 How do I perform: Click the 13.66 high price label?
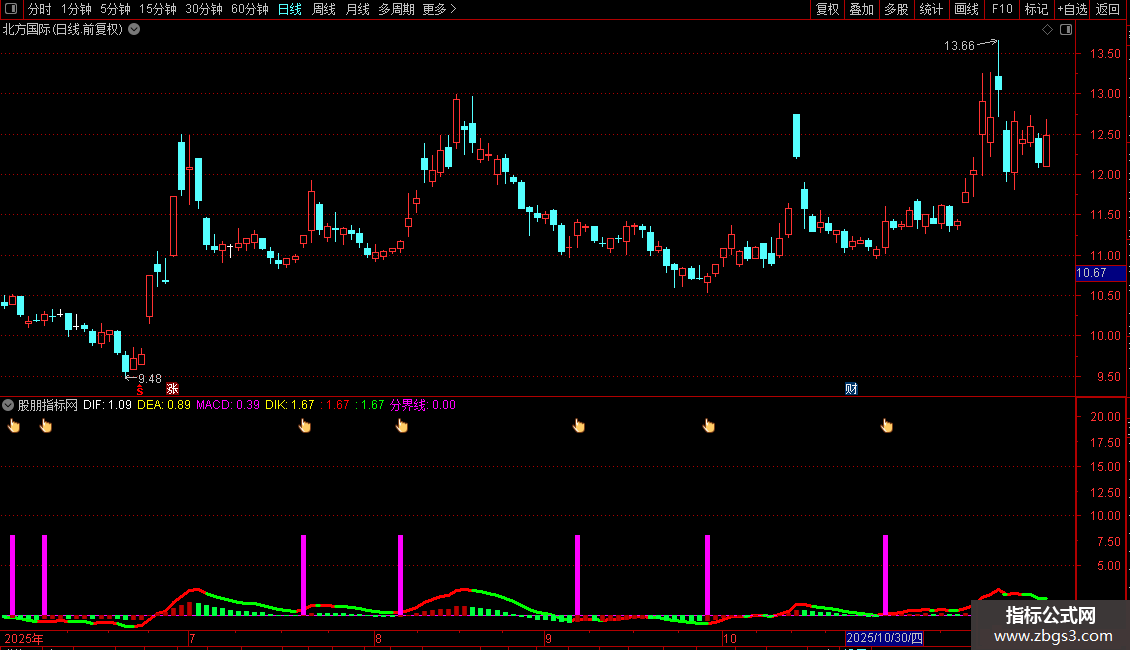click(959, 46)
